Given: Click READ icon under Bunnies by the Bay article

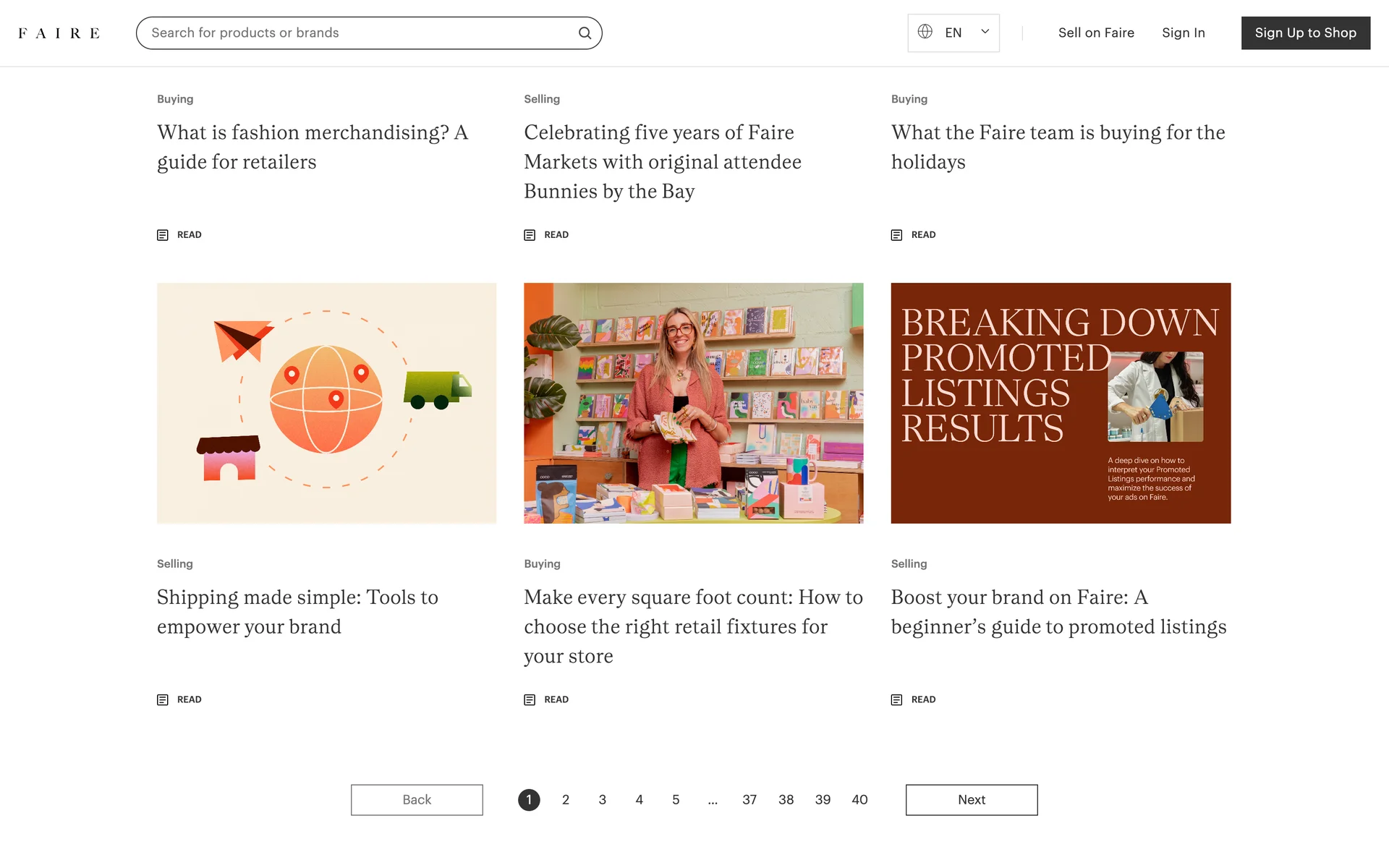Looking at the screenshot, I should point(530,235).
